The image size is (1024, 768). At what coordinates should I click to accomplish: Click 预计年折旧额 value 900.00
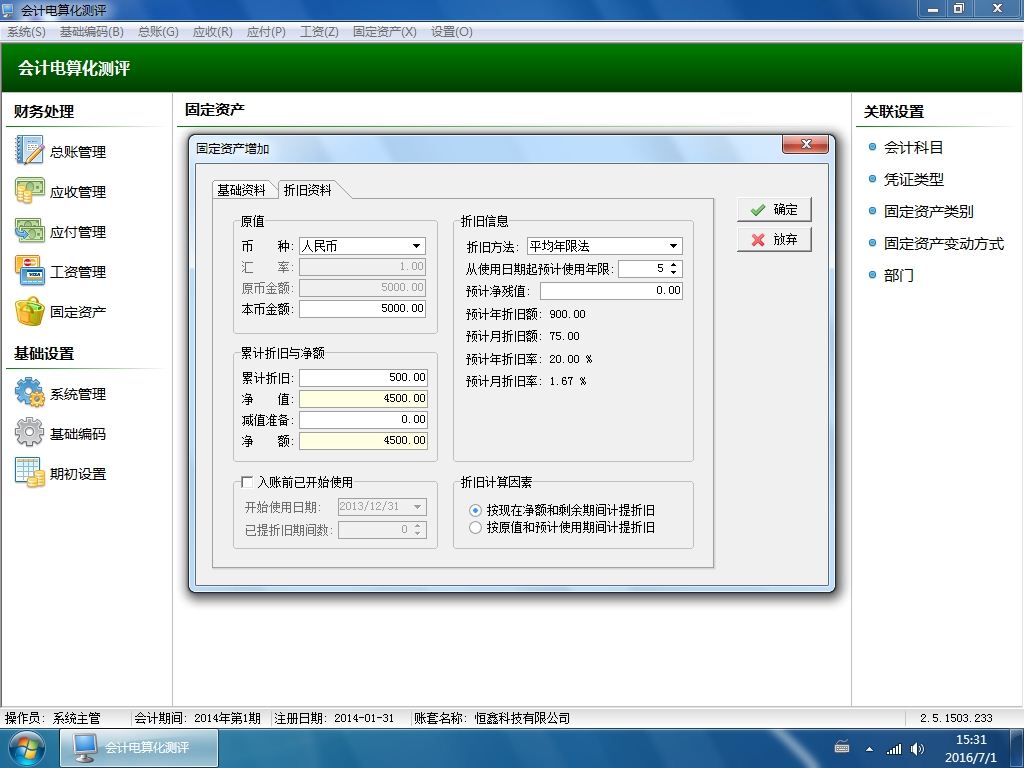point(567,314)
